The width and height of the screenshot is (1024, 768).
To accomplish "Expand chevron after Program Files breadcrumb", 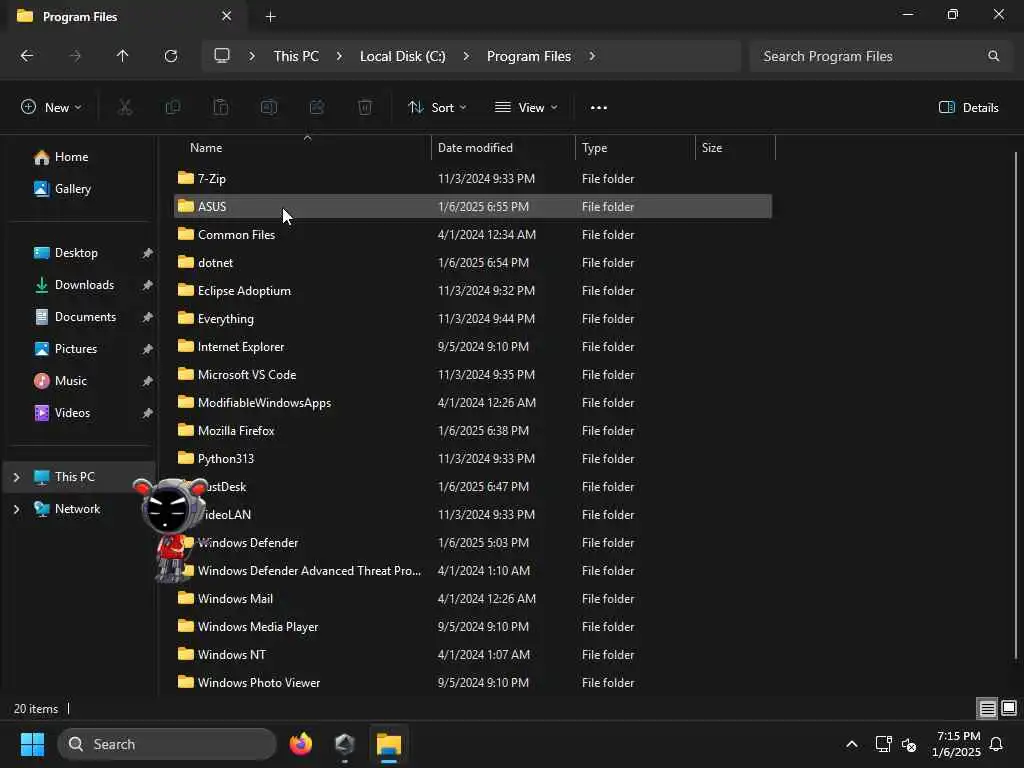I will 592,56.
